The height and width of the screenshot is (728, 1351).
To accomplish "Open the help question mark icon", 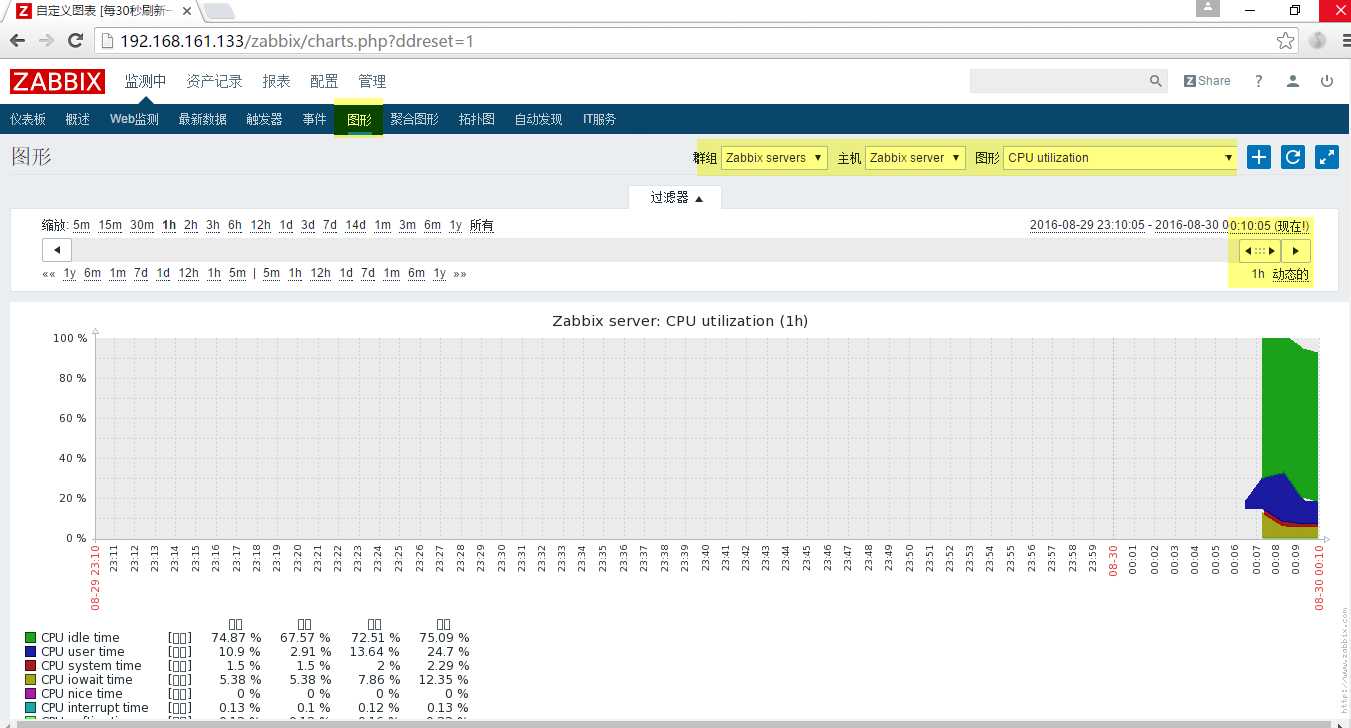I will coord(1259,81).
